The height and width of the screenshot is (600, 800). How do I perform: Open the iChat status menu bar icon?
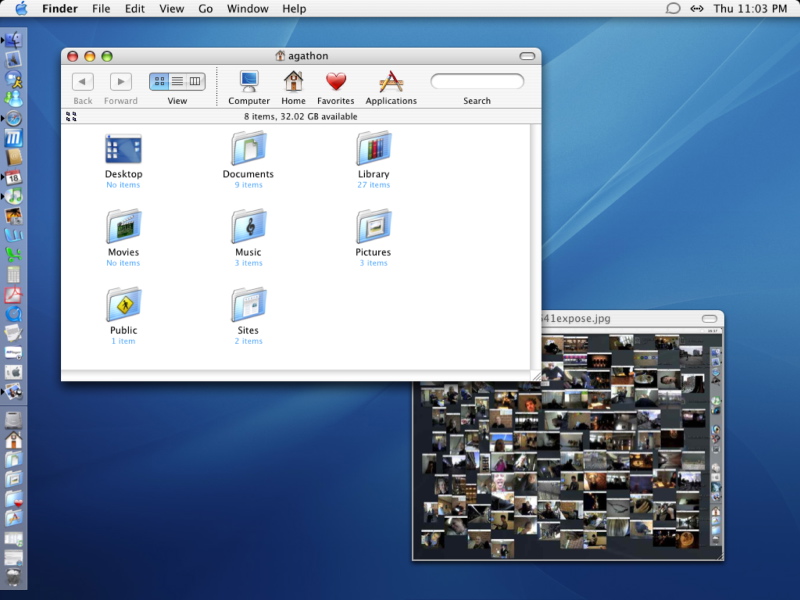coord(672,9)
